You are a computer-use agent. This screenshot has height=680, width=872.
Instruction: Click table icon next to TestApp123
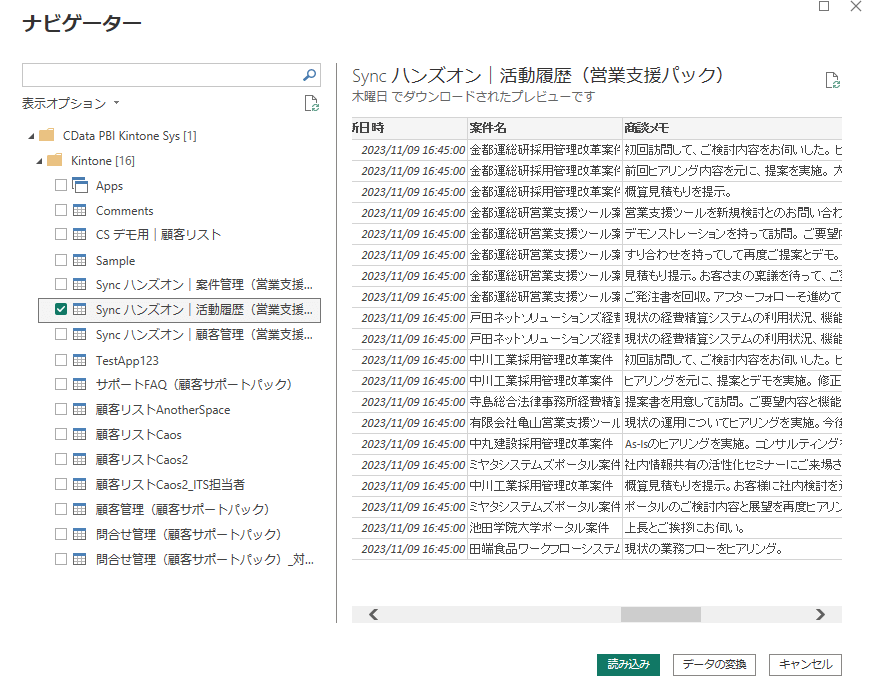click(80, 360)
